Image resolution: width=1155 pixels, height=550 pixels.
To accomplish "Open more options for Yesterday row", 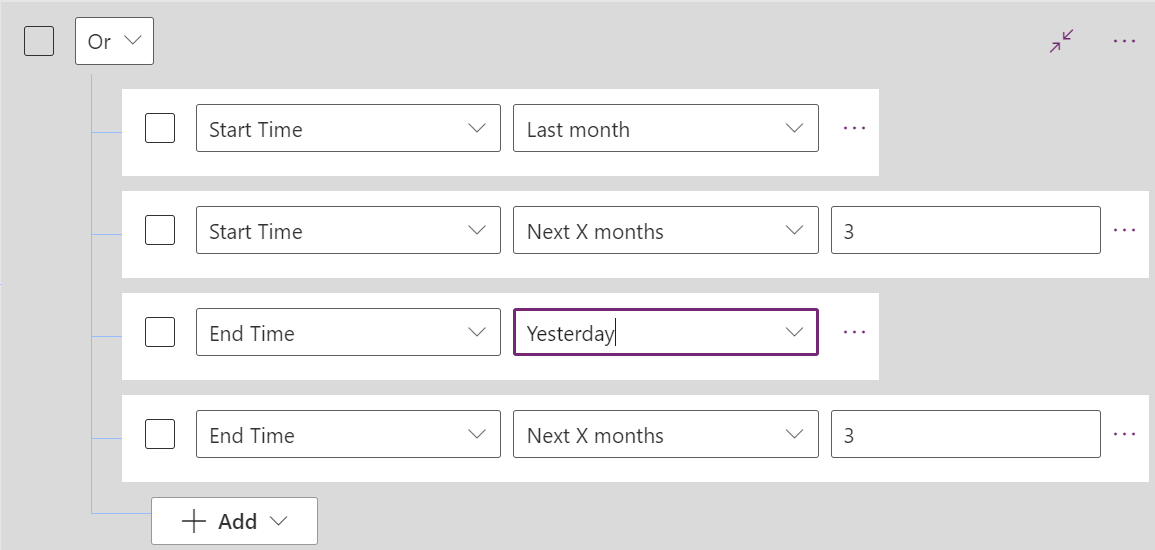I will pyautogui.click(x=854, y=332).
